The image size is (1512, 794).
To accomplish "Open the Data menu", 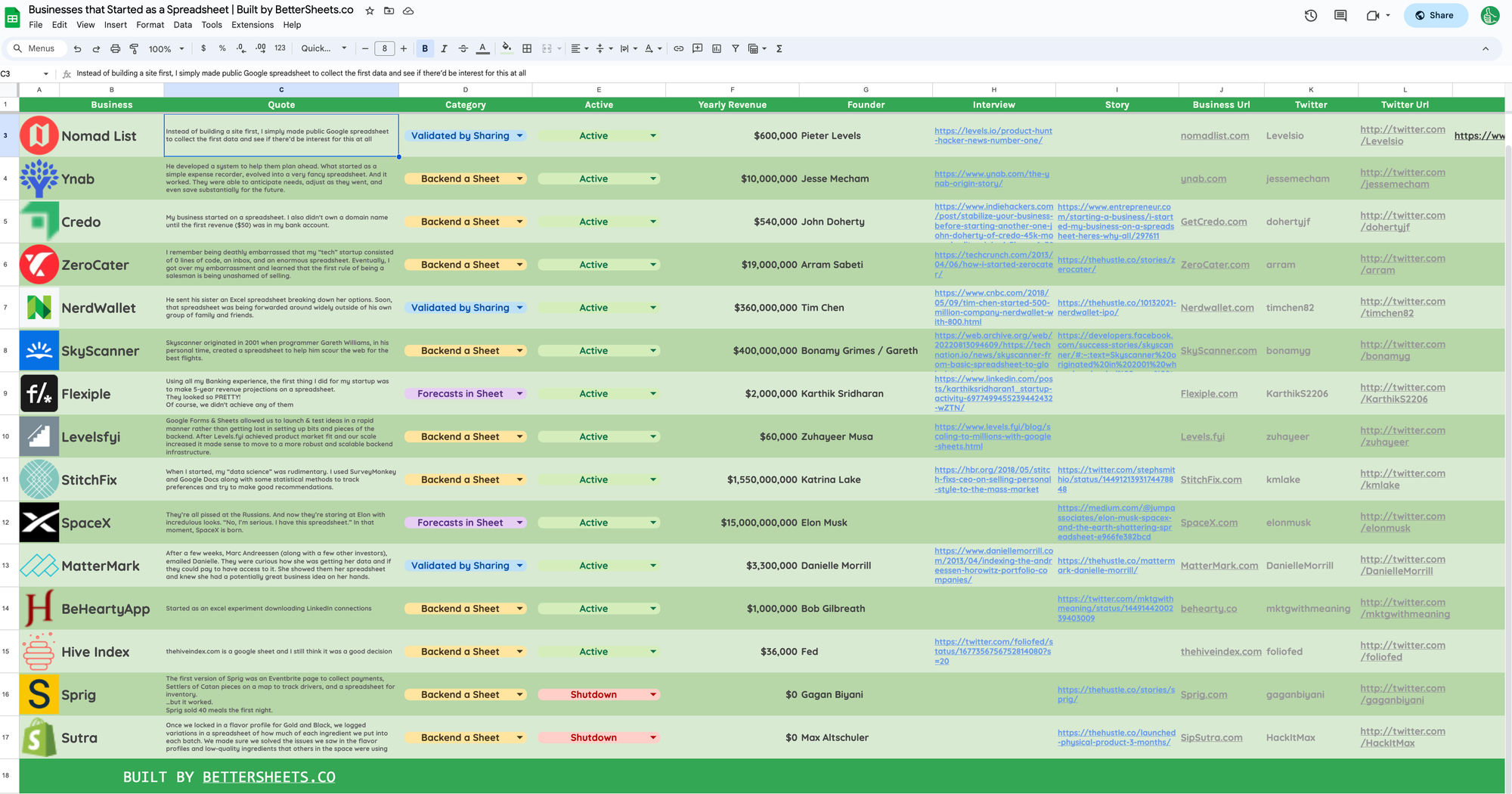I will (183, 25).
